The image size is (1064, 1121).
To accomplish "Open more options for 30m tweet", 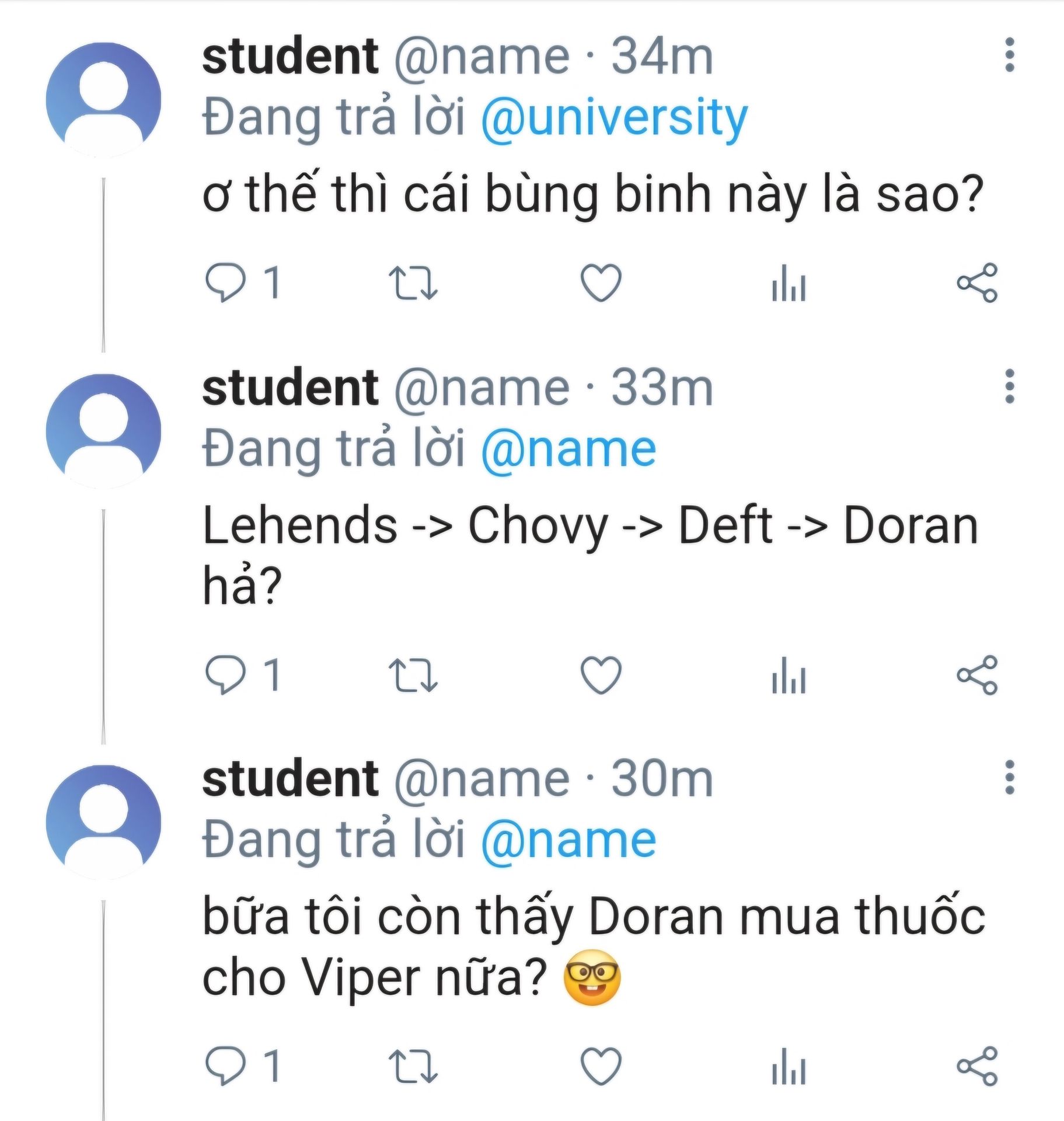I will [x=1010, y=778].
